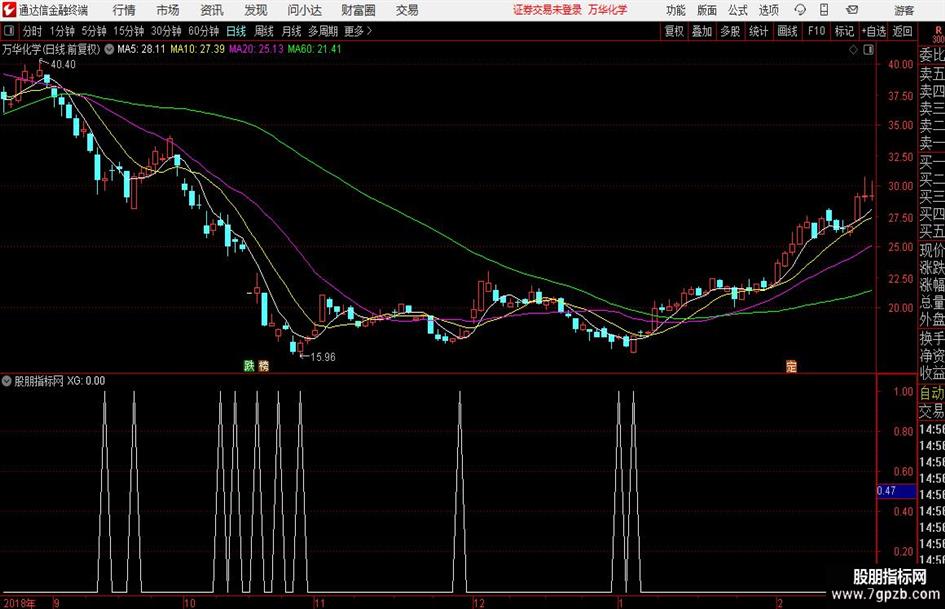Viewport: 945px width, 609px height.
Task: Open the 市场 menu
Action: click(x=168, y=10)
